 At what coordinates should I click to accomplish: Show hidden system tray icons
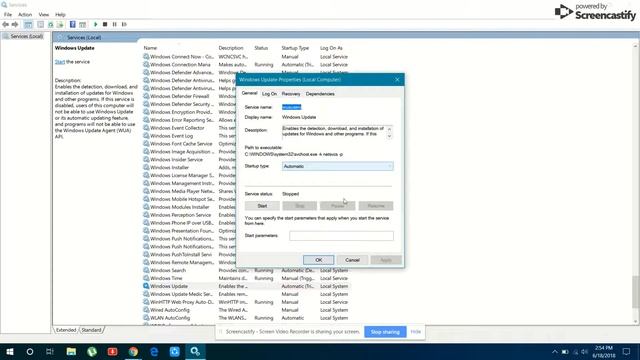pos(554,351)
